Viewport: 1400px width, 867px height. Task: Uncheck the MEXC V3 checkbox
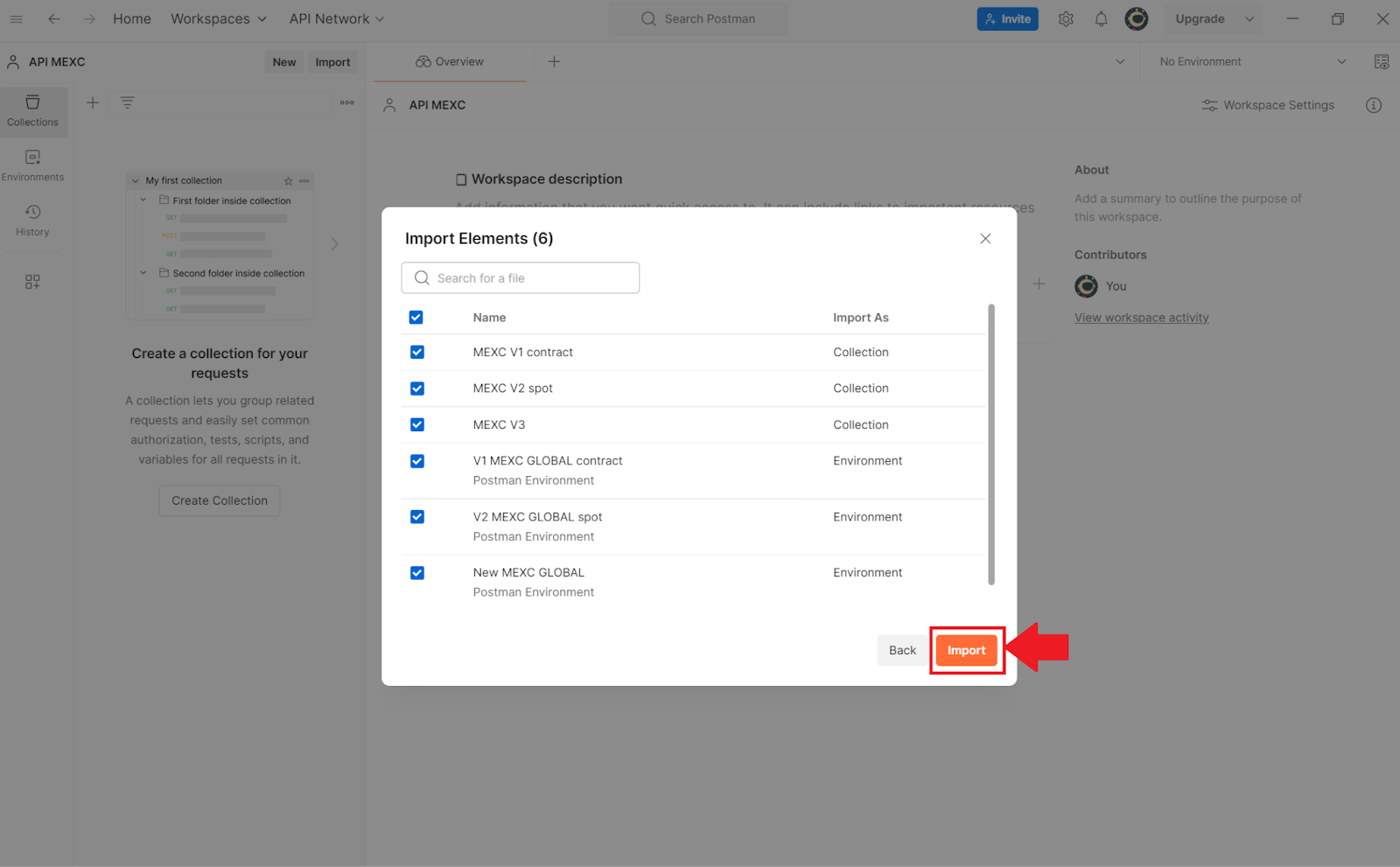click(417, 424)
